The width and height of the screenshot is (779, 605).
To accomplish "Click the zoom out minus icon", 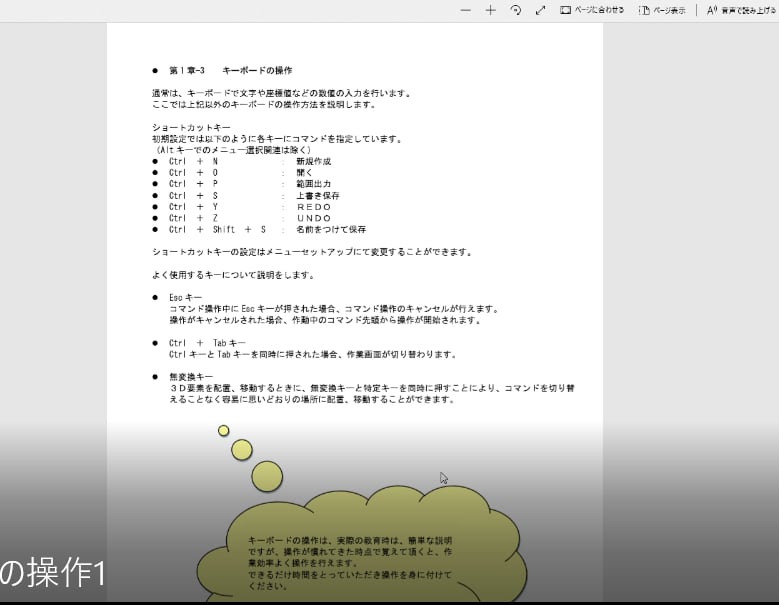I will tap(465, 10).
